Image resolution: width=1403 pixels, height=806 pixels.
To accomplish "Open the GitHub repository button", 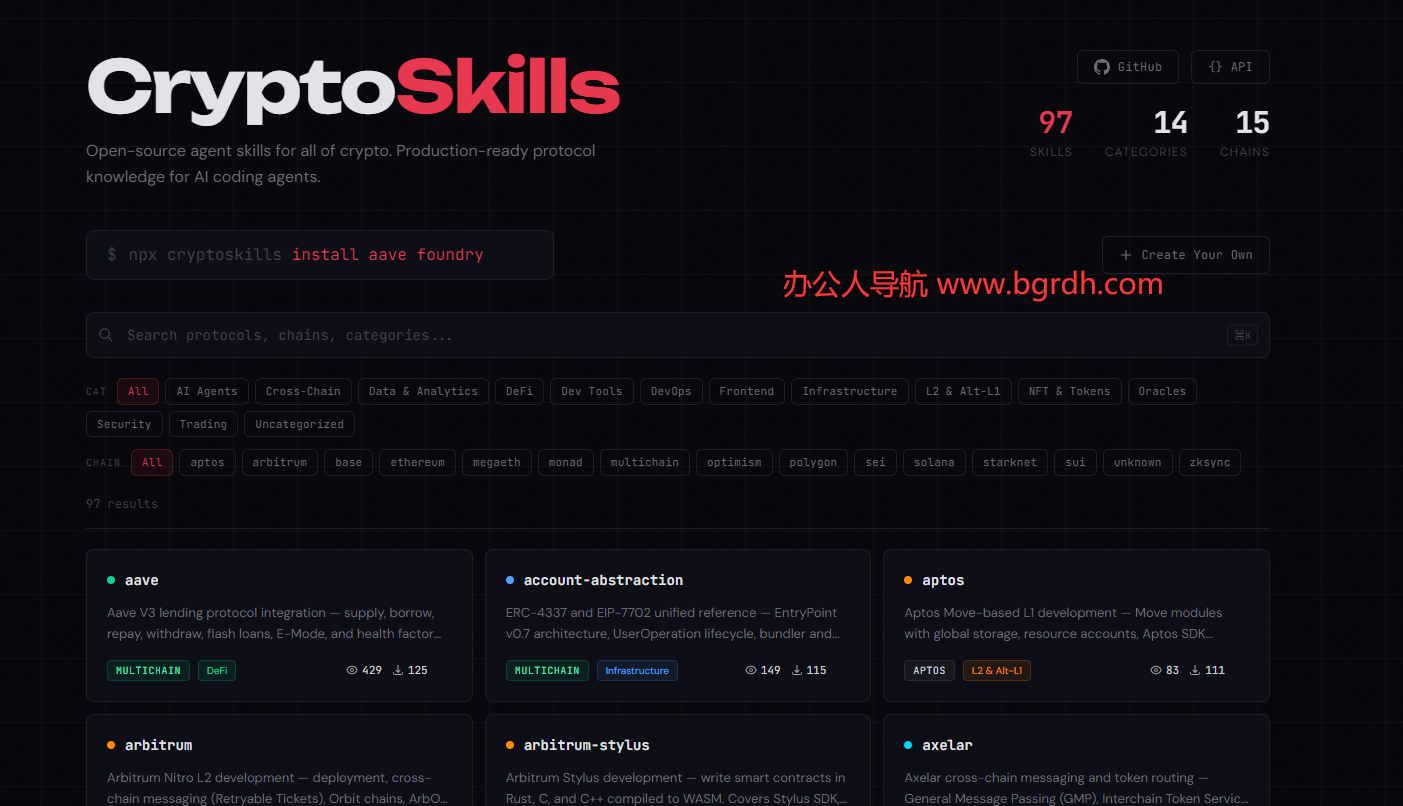I will [1127, 67].
